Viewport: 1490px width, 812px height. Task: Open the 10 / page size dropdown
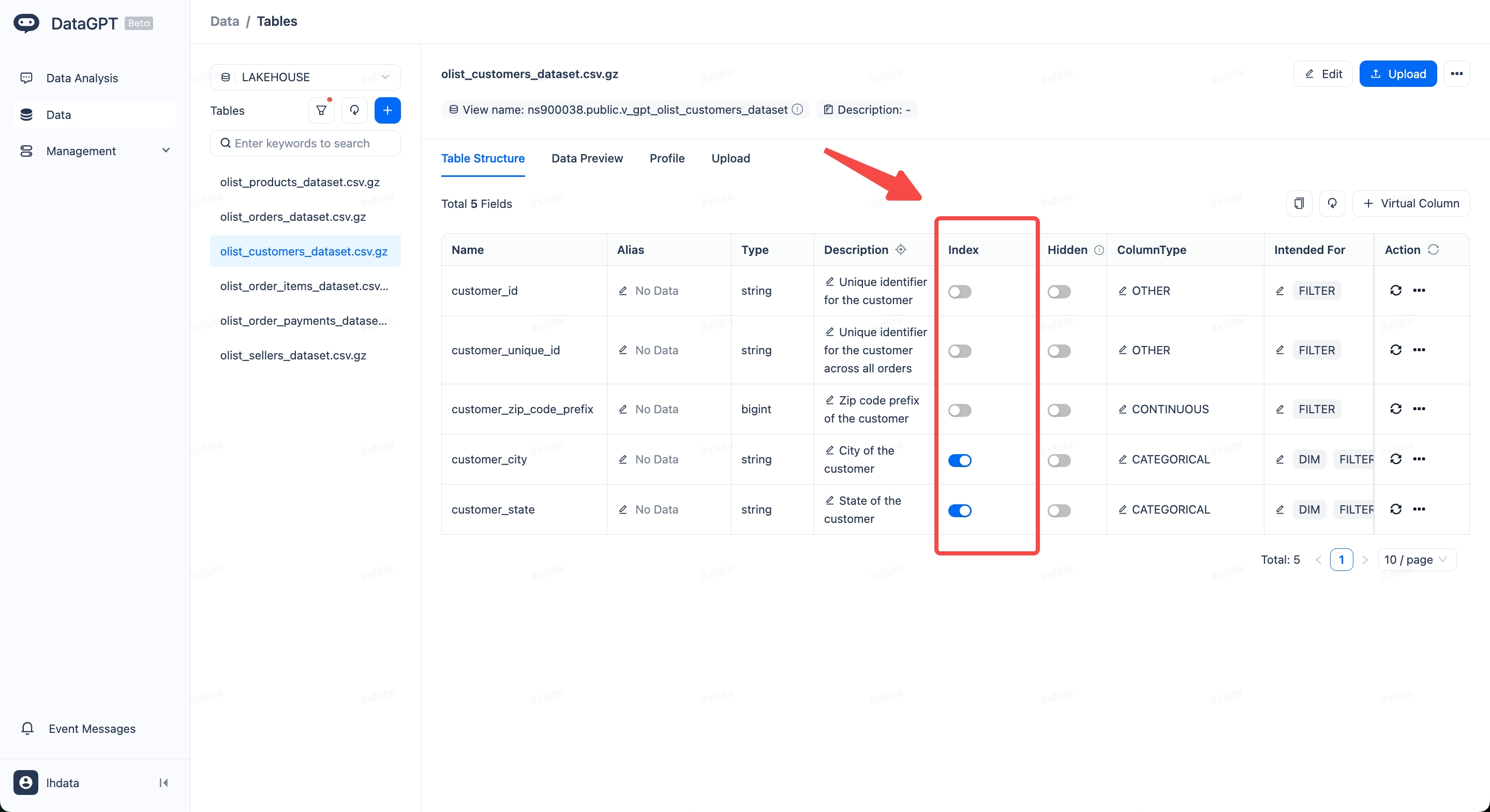1416,560
